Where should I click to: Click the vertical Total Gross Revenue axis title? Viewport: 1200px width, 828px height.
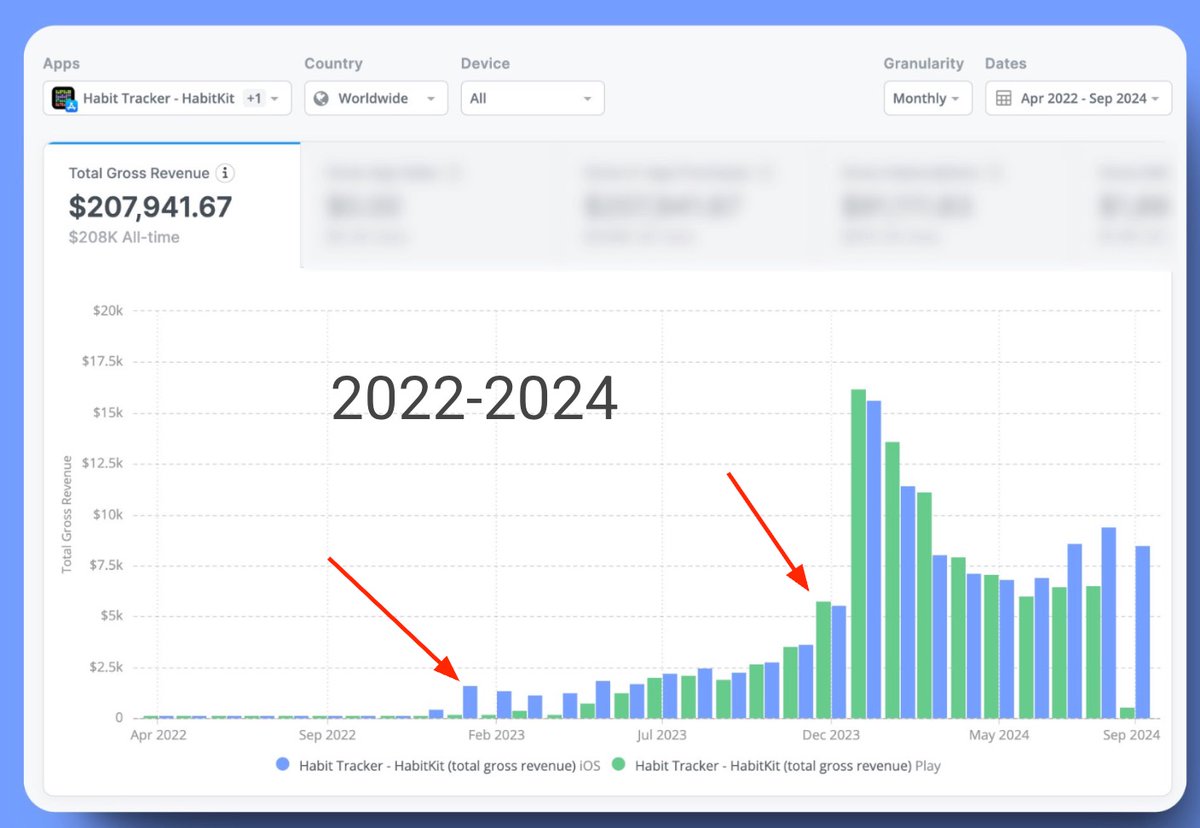pos(67,514)
